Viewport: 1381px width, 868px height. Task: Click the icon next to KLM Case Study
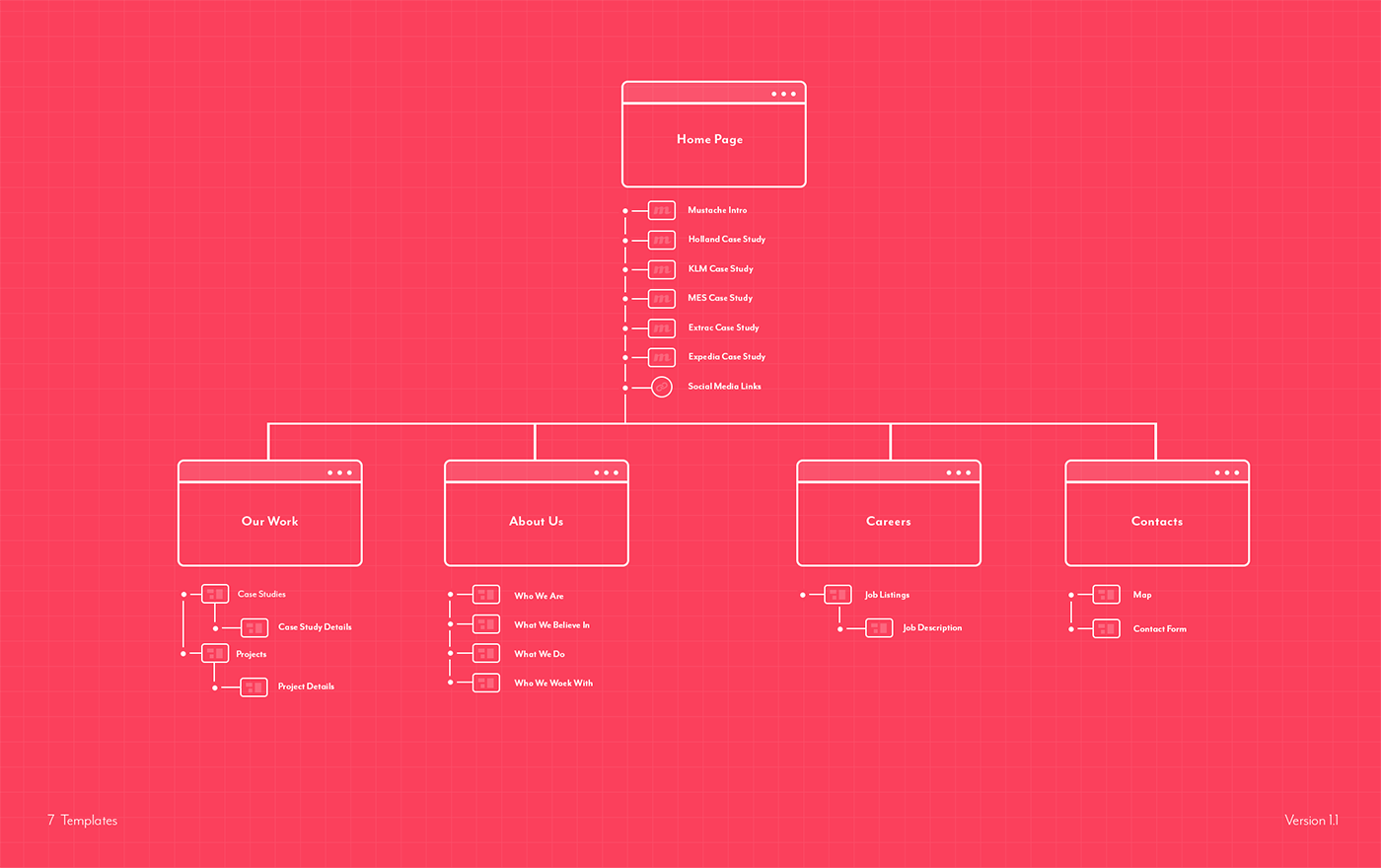(x=662, y=269)
